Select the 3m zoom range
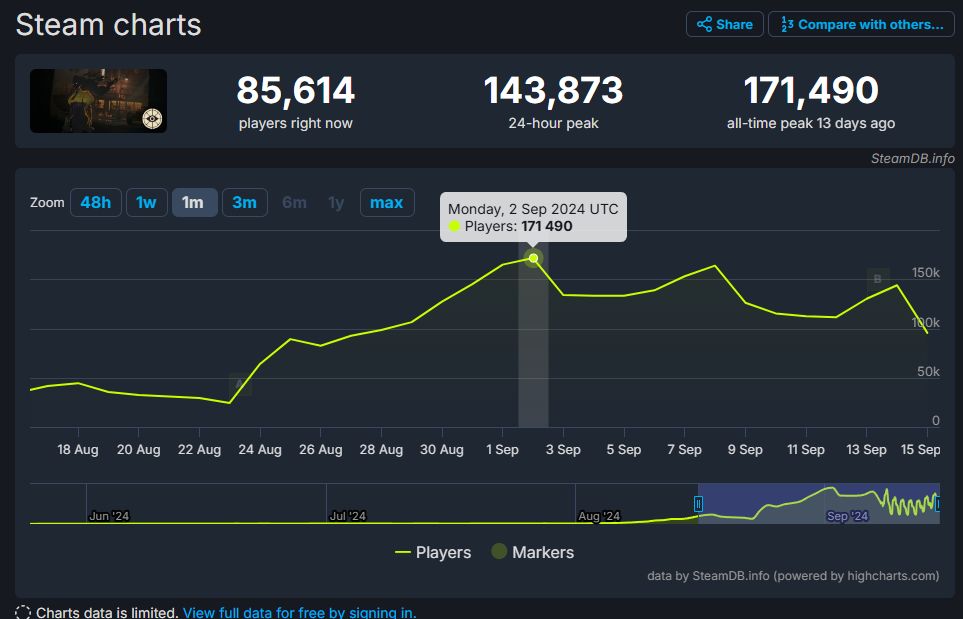 click(244, 202)
